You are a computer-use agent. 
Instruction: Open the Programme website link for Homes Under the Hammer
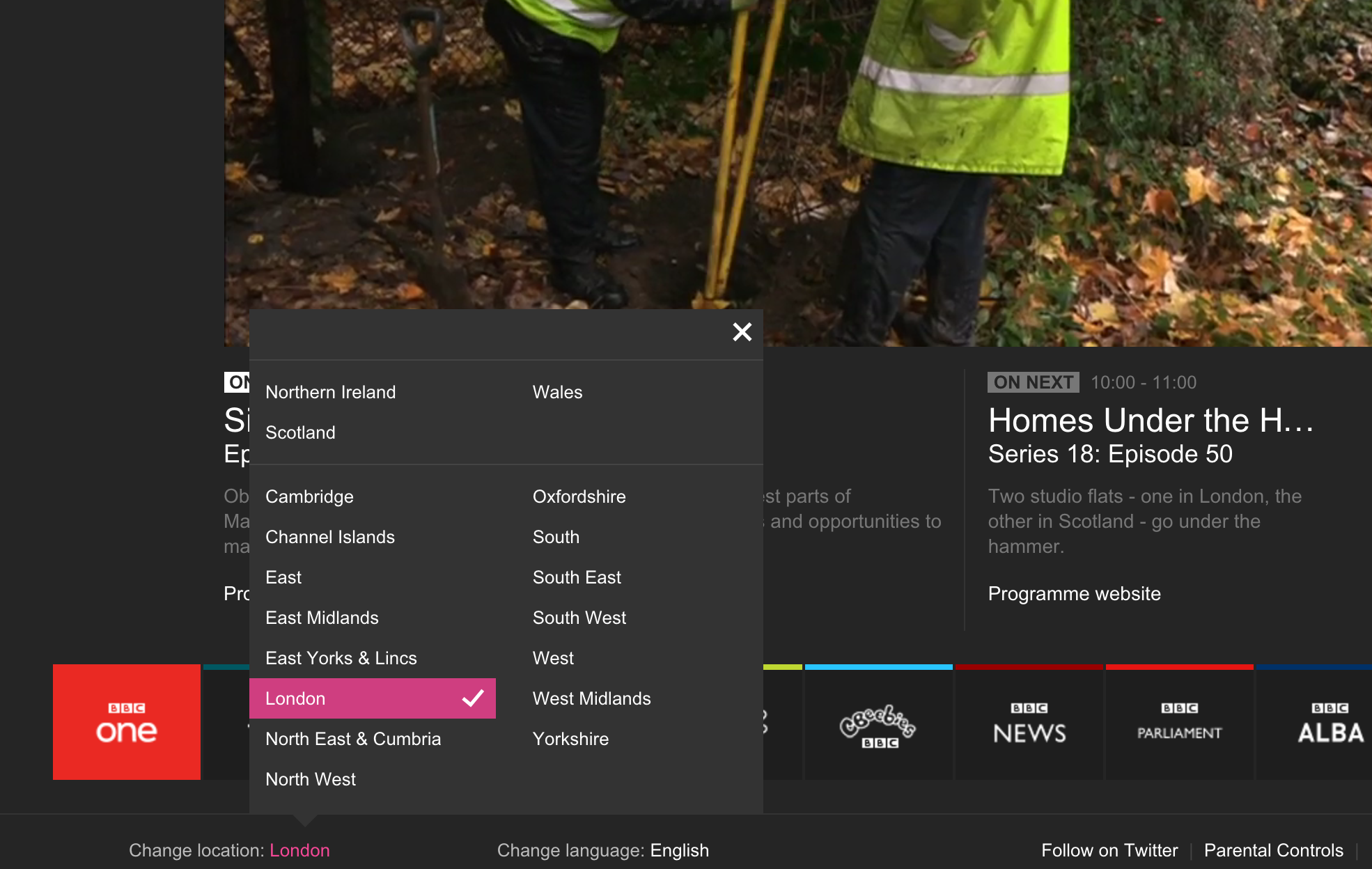1074,593
